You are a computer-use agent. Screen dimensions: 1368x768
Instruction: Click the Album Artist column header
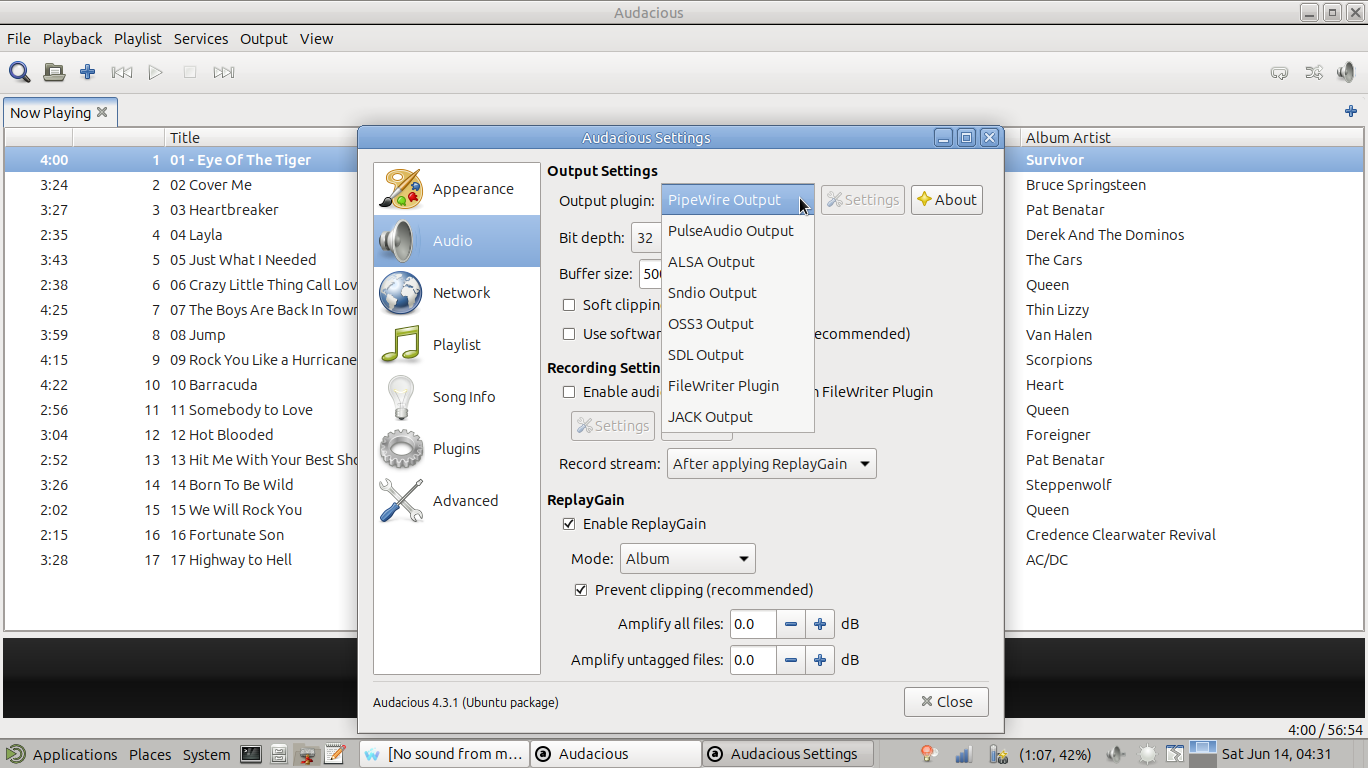(x=1190, y=138)
